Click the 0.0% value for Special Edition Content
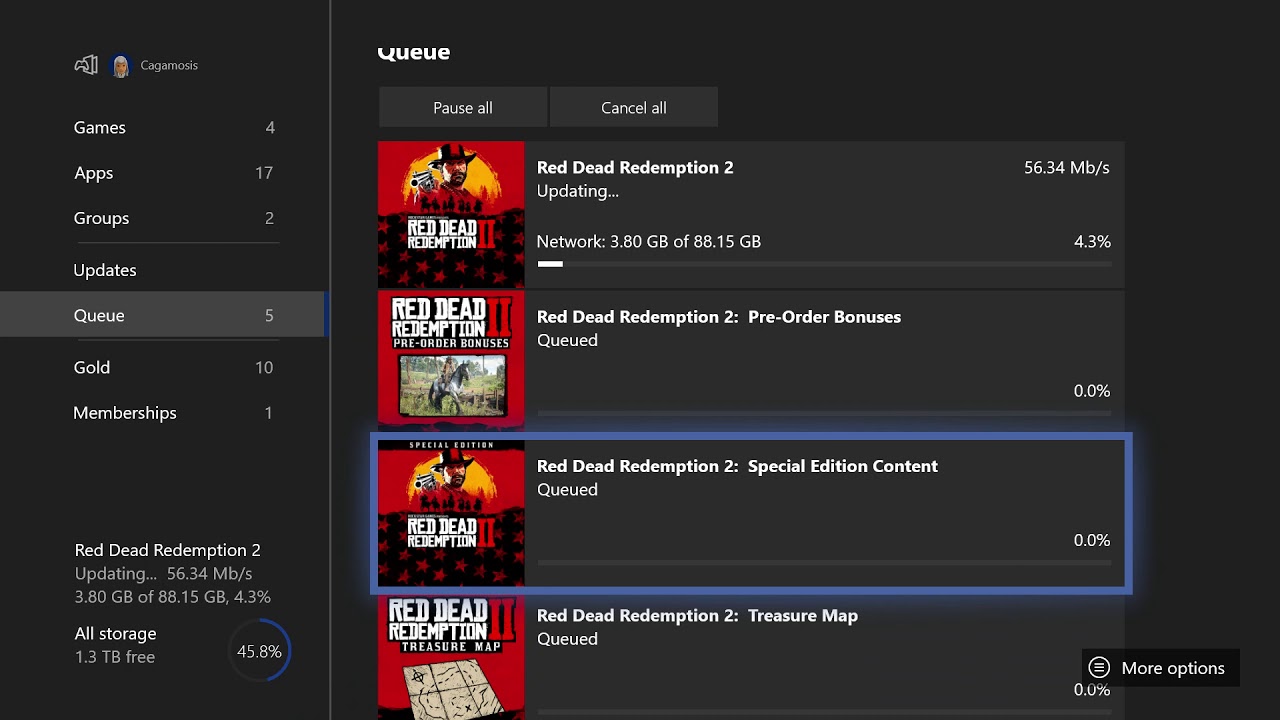Viewport: 1280px width, 720px height. point(1092,540)
